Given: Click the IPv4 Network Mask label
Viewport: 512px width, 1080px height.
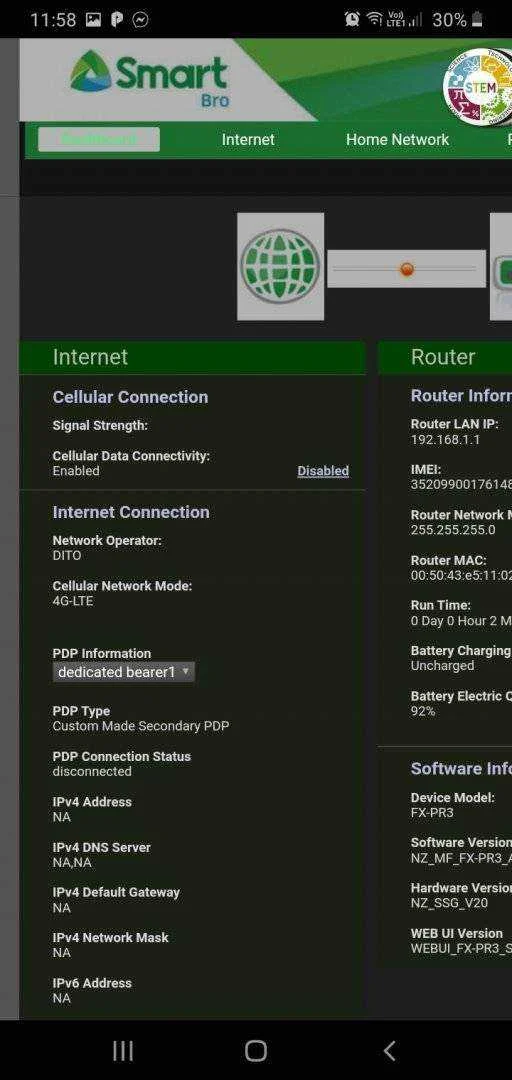Looking at the screenshot, I should 110,937.
